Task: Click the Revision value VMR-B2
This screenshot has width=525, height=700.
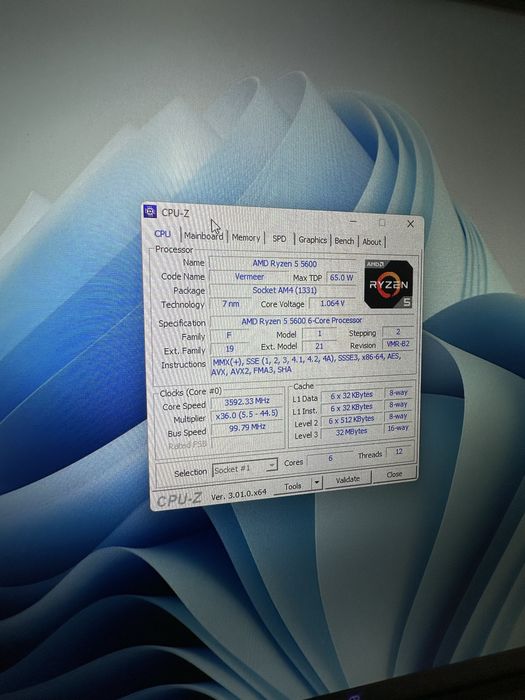Action: pyautogui.click(x=398, y=344)
